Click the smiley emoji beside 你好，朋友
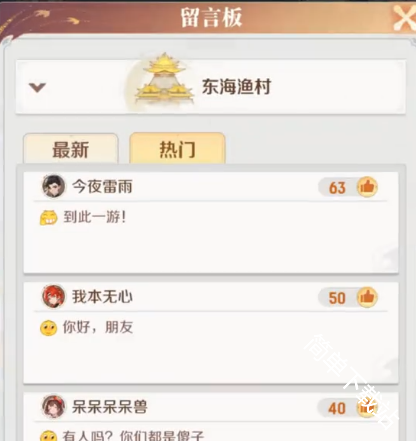This screenshot has height=441, width=416. [x=49, y=328]
